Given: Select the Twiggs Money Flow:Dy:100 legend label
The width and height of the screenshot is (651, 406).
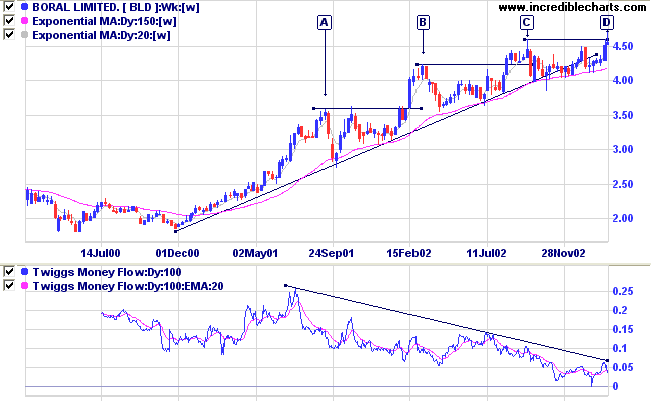Looking at the screenshot, I should [x=107, y=272].
